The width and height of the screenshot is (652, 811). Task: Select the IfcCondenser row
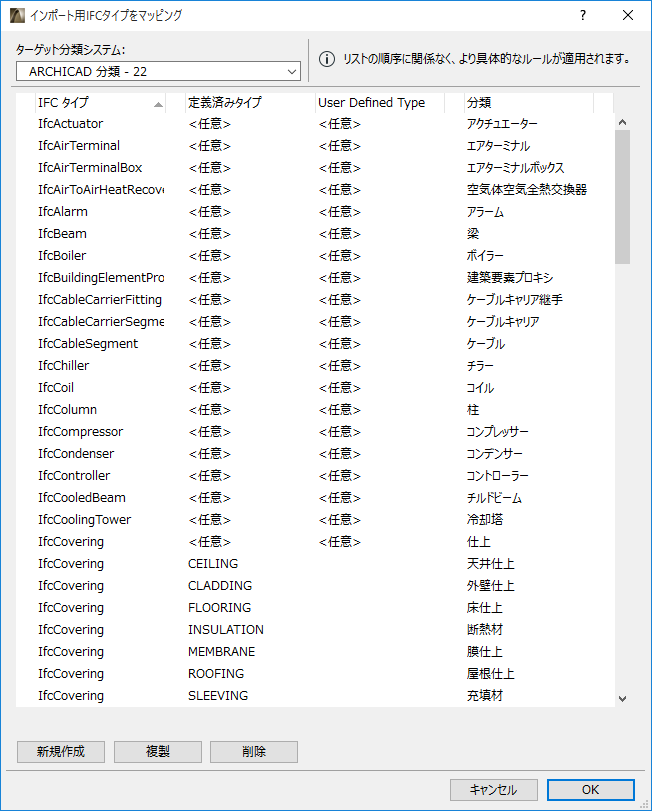pos(315,454)
